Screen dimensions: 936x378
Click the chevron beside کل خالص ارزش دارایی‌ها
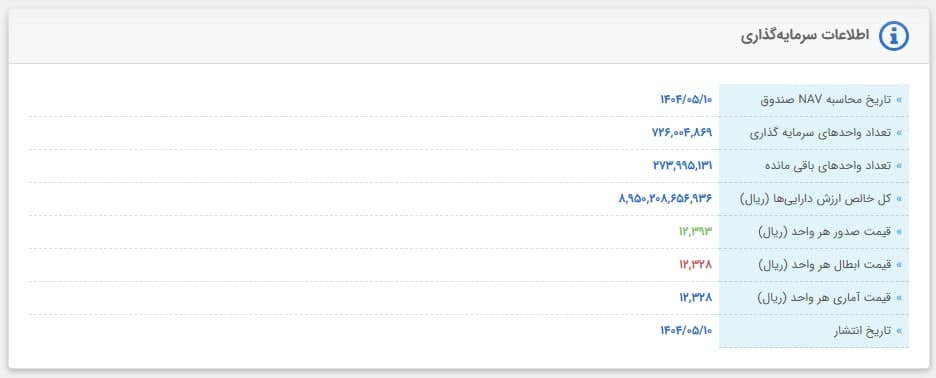point(899,198)
